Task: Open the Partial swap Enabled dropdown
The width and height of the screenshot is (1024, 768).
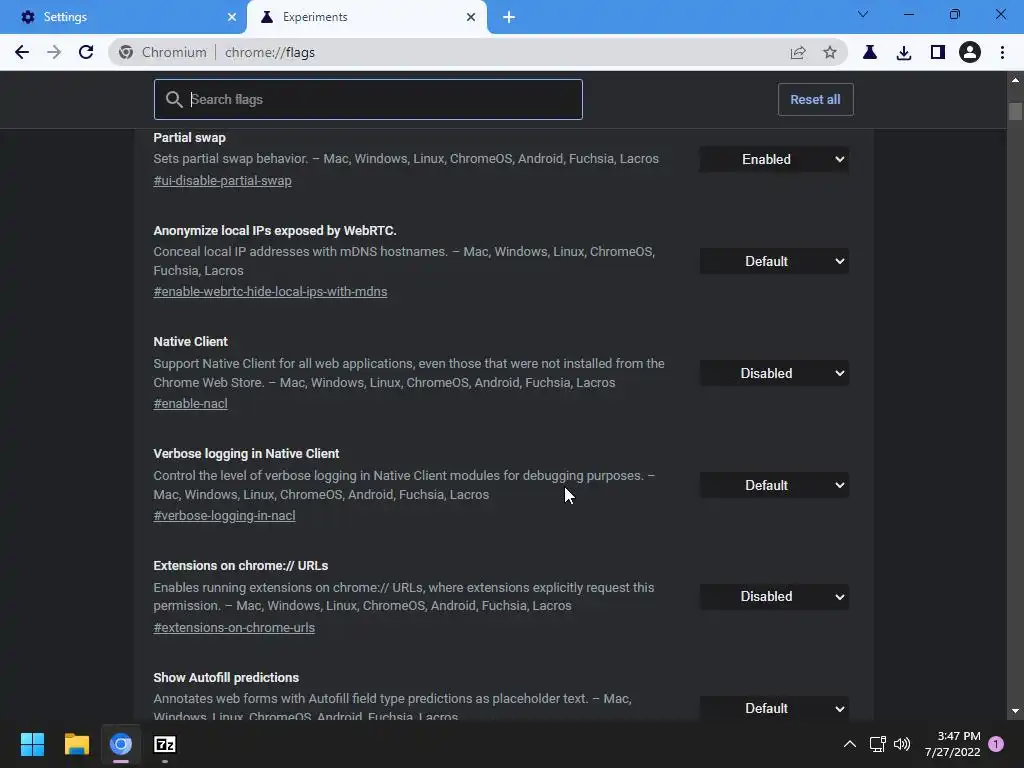Action: click(774, 159)
